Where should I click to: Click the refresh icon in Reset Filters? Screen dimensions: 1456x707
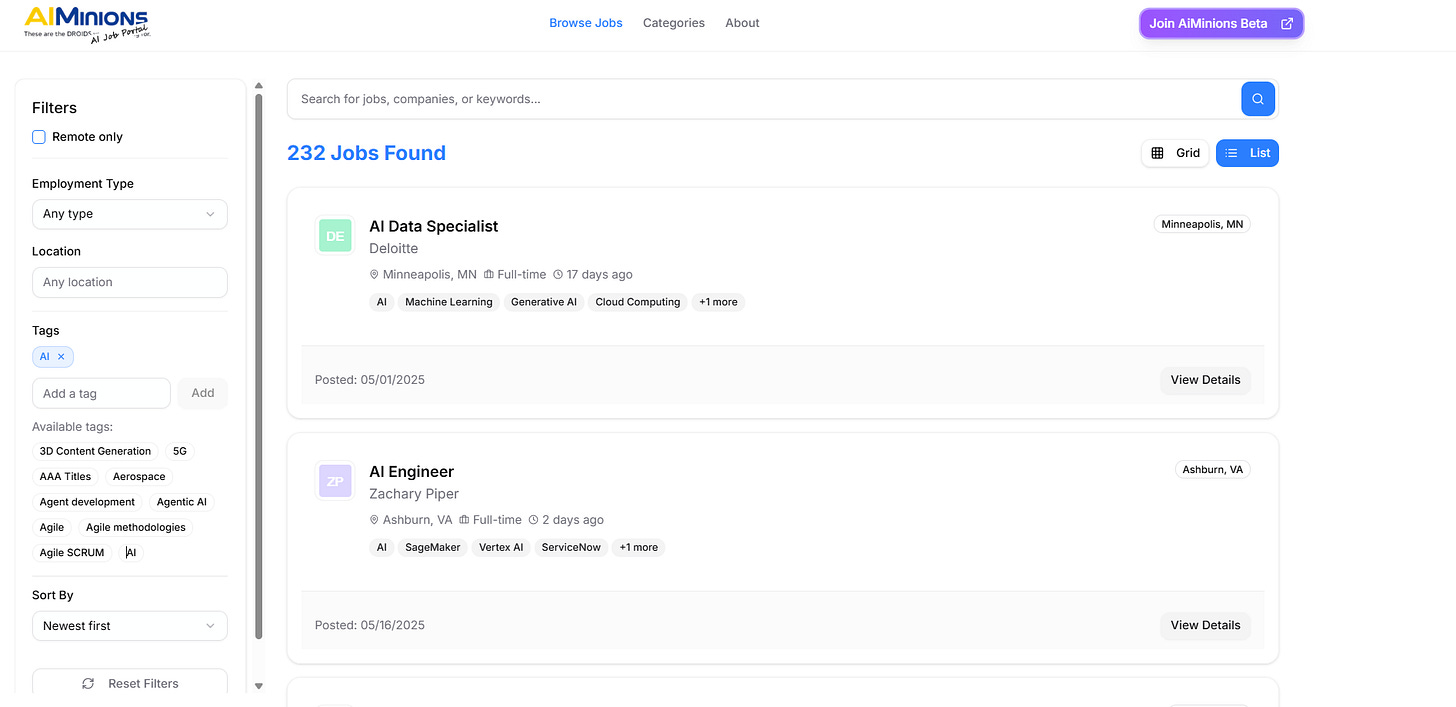pos(88,684)
